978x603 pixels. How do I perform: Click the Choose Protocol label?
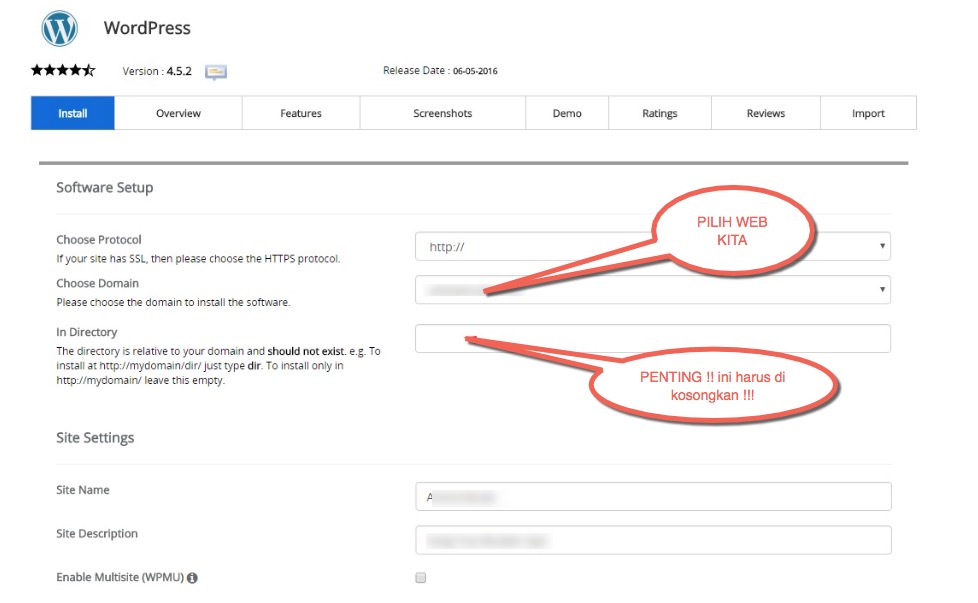(99, 239)
